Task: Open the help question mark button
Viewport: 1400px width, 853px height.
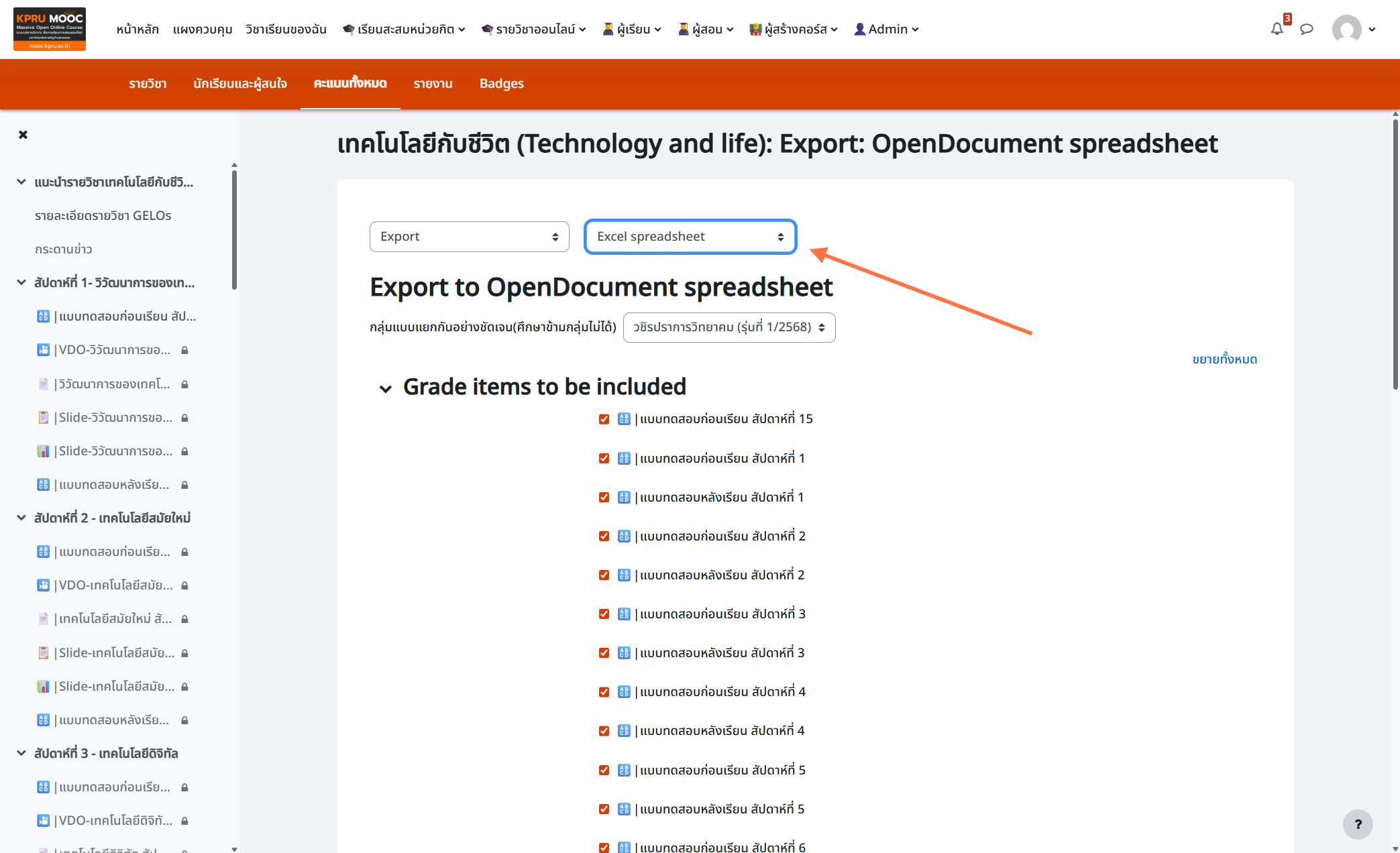Action: [x=1358, y=824]
